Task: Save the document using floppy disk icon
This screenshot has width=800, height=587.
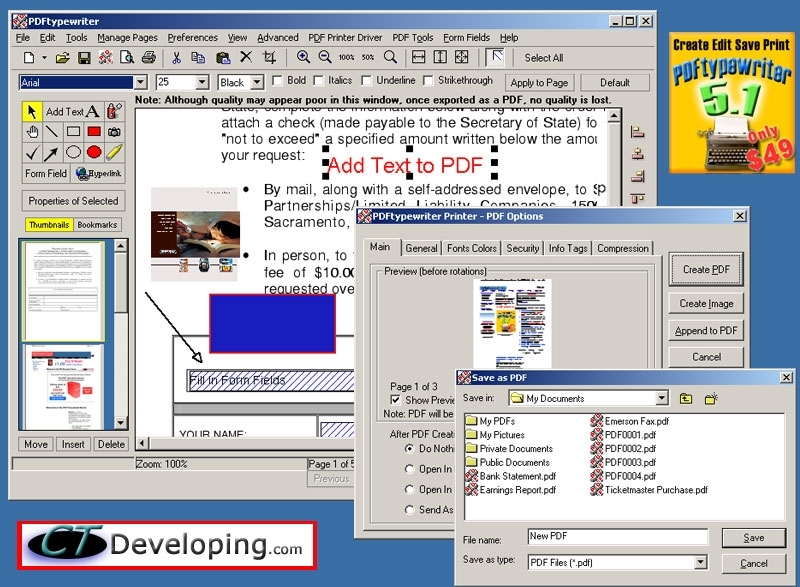Action: coord(84,58)
